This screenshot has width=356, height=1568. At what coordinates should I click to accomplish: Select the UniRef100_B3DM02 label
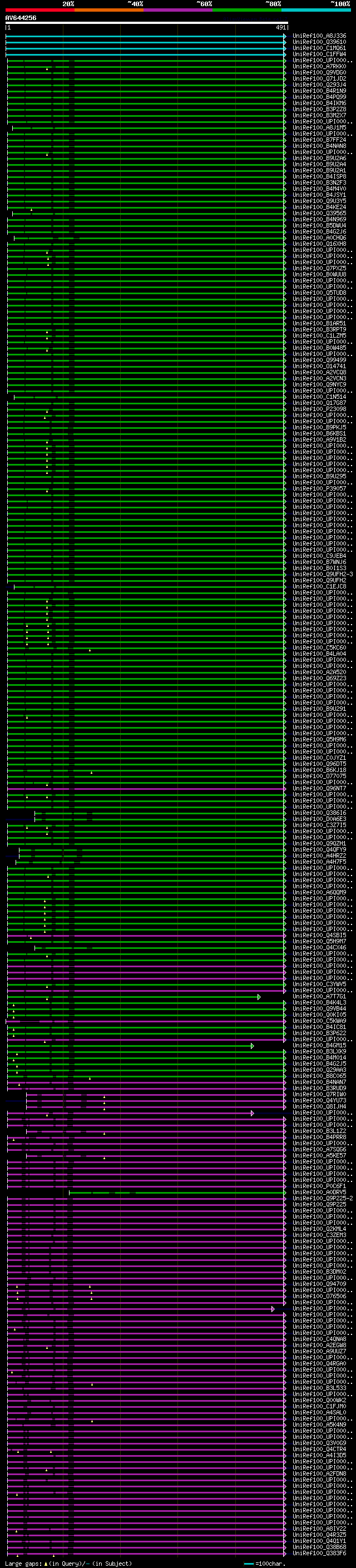click(319, 1272)
